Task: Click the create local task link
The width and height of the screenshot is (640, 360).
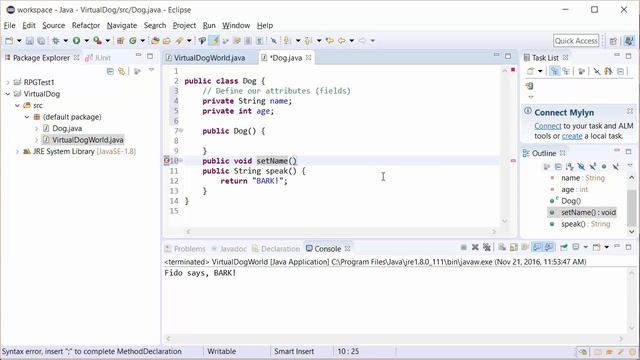Action: point(572,136)
